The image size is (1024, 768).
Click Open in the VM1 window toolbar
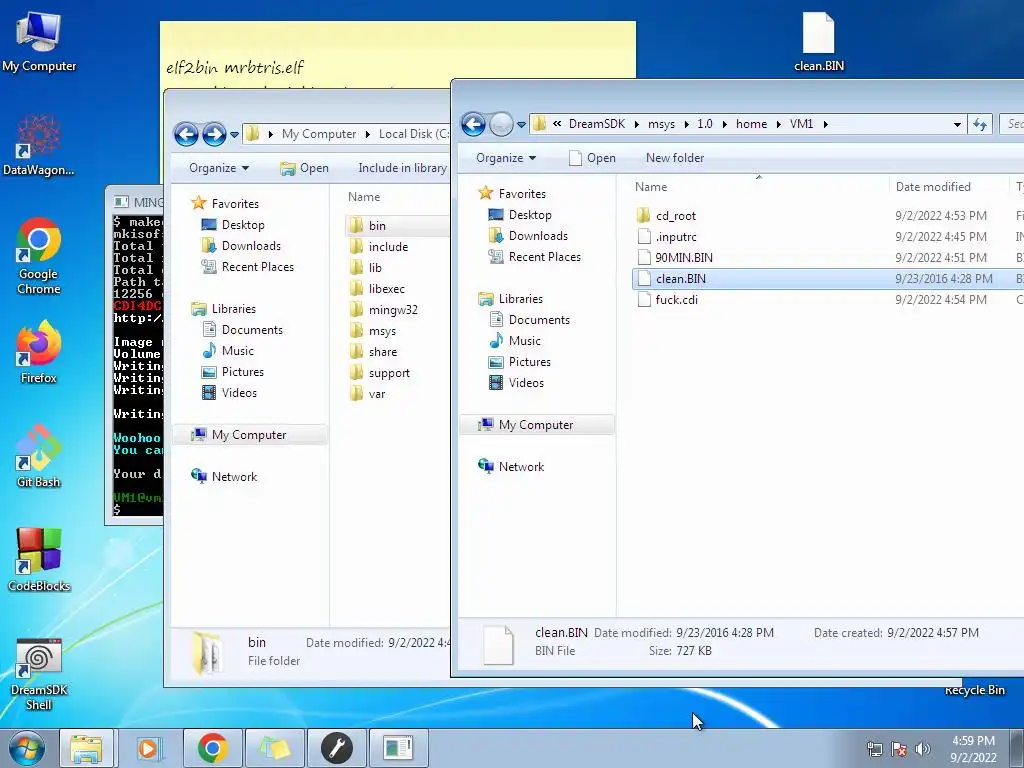(x=592, y=158)
